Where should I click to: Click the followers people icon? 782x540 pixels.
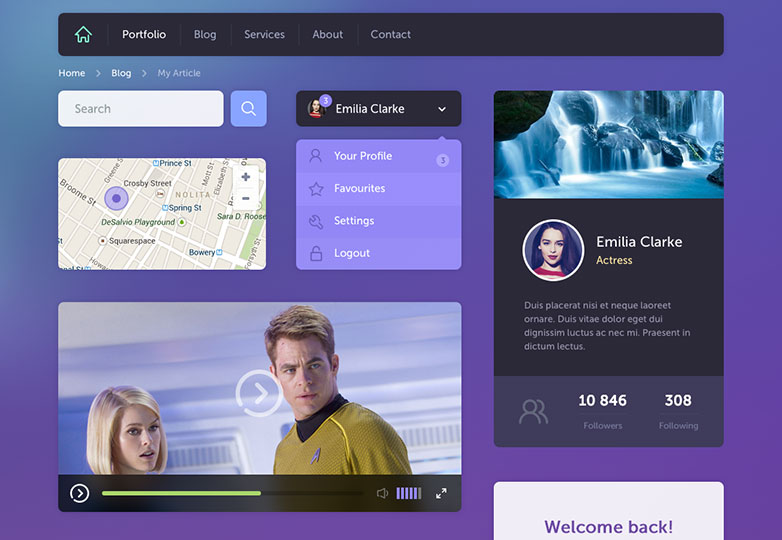coord(534,411)
